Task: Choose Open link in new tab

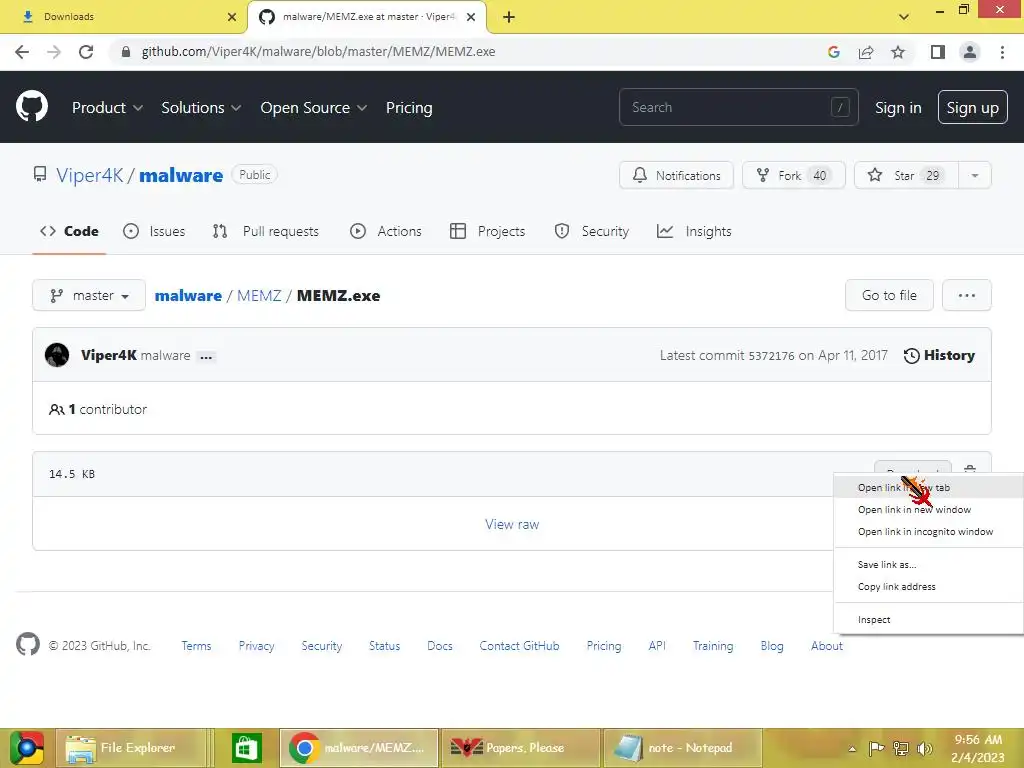Action: click(928, 487)
